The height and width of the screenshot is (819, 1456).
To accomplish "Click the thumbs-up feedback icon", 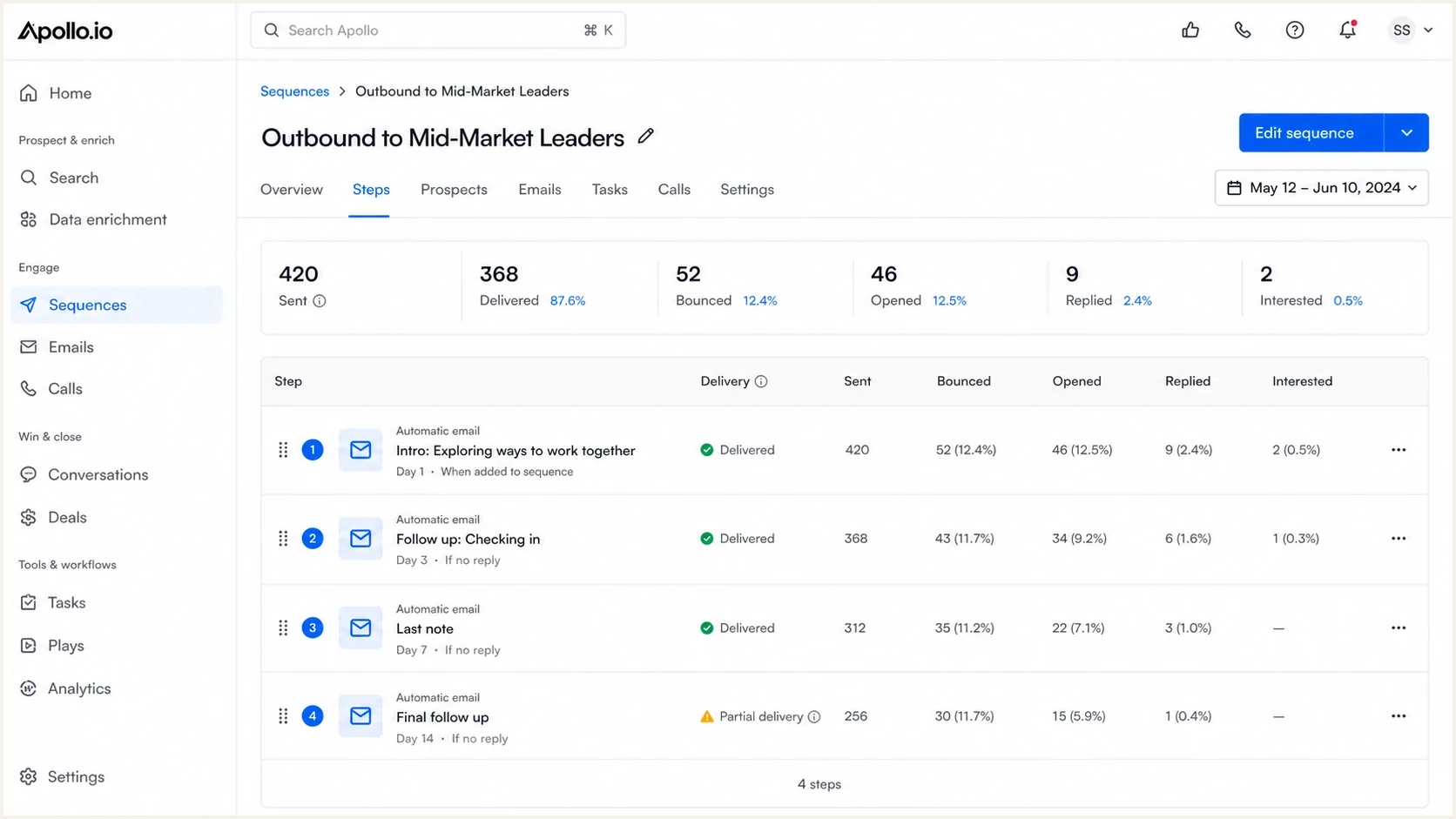I will point(1190,30).
